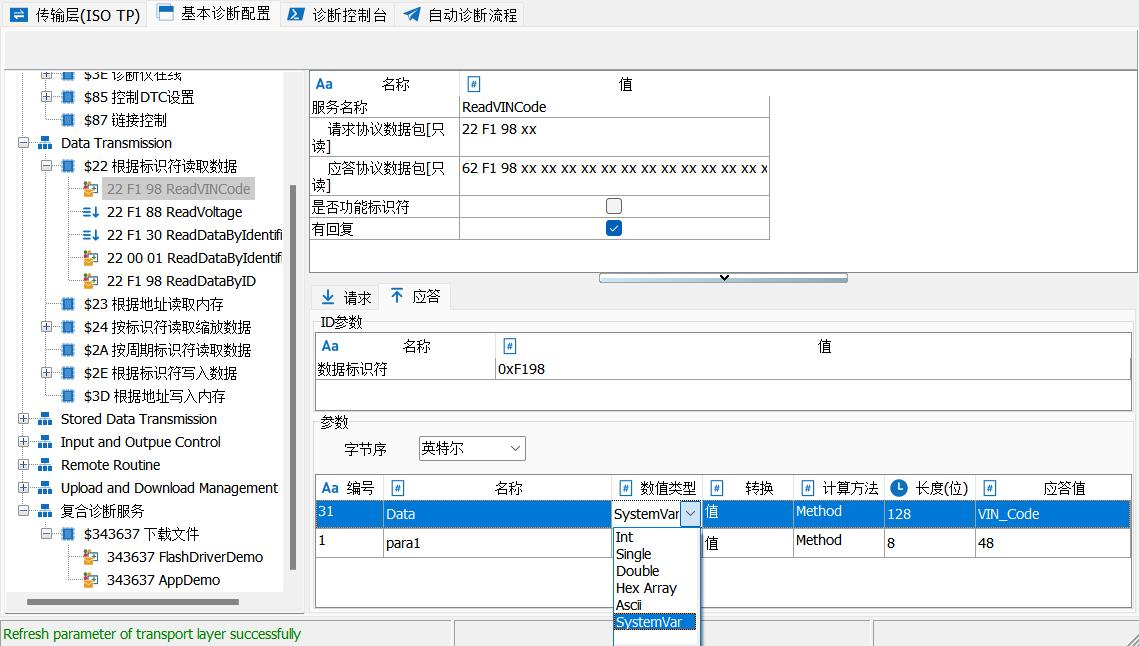Select 22 F1 98 ReadVINCode tree item

point(178,189)
